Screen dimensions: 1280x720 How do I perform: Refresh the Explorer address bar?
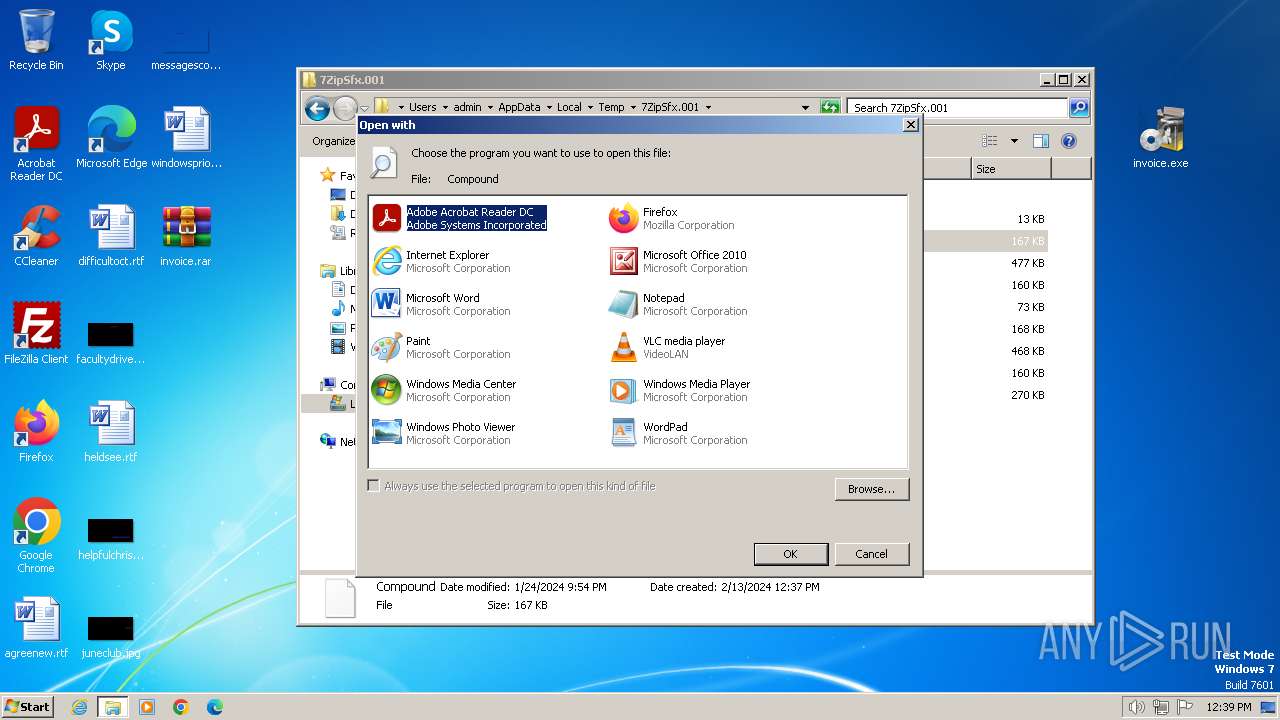coord(830,107)
